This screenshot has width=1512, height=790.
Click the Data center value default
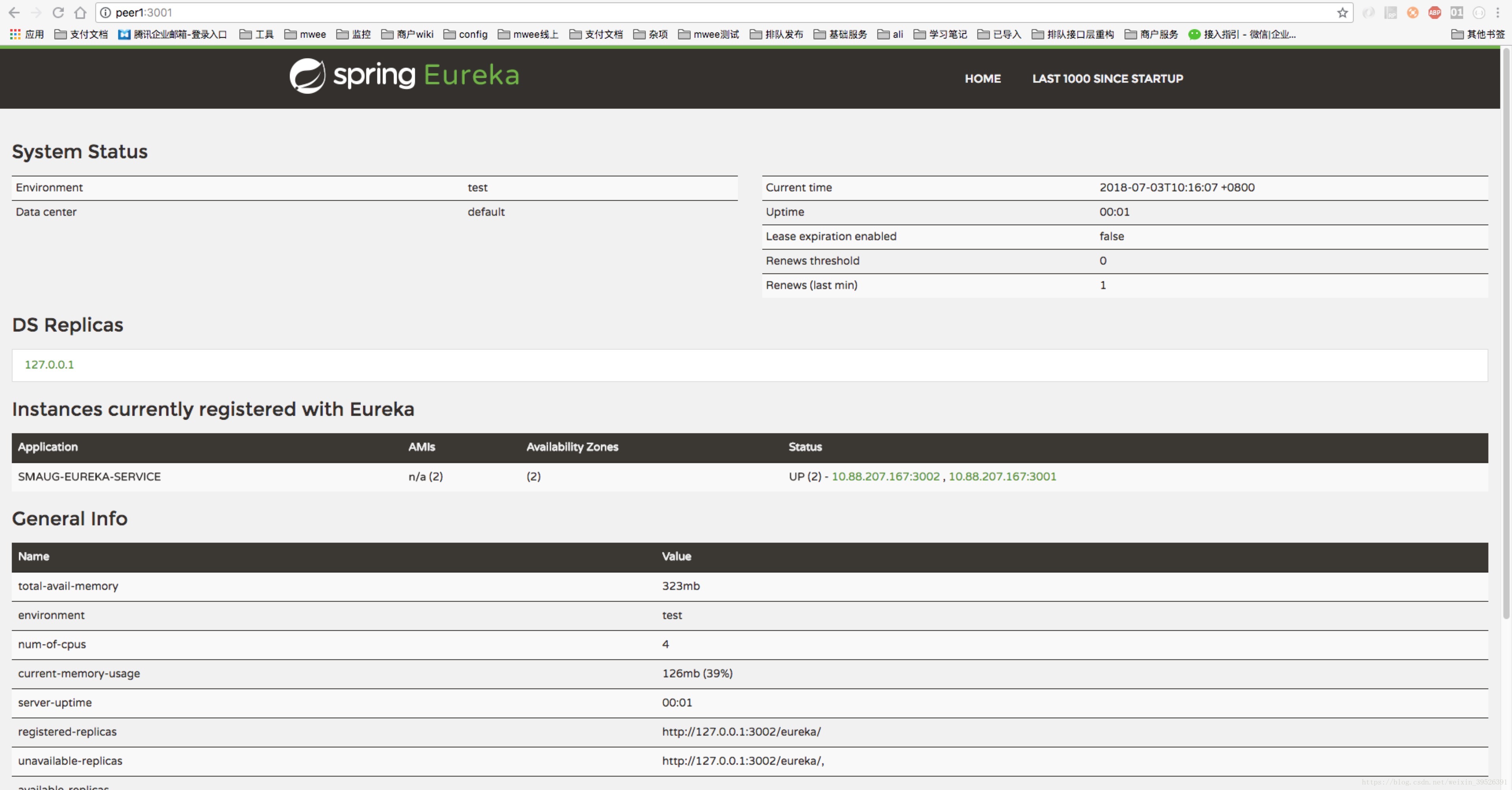tap(486, 212)
